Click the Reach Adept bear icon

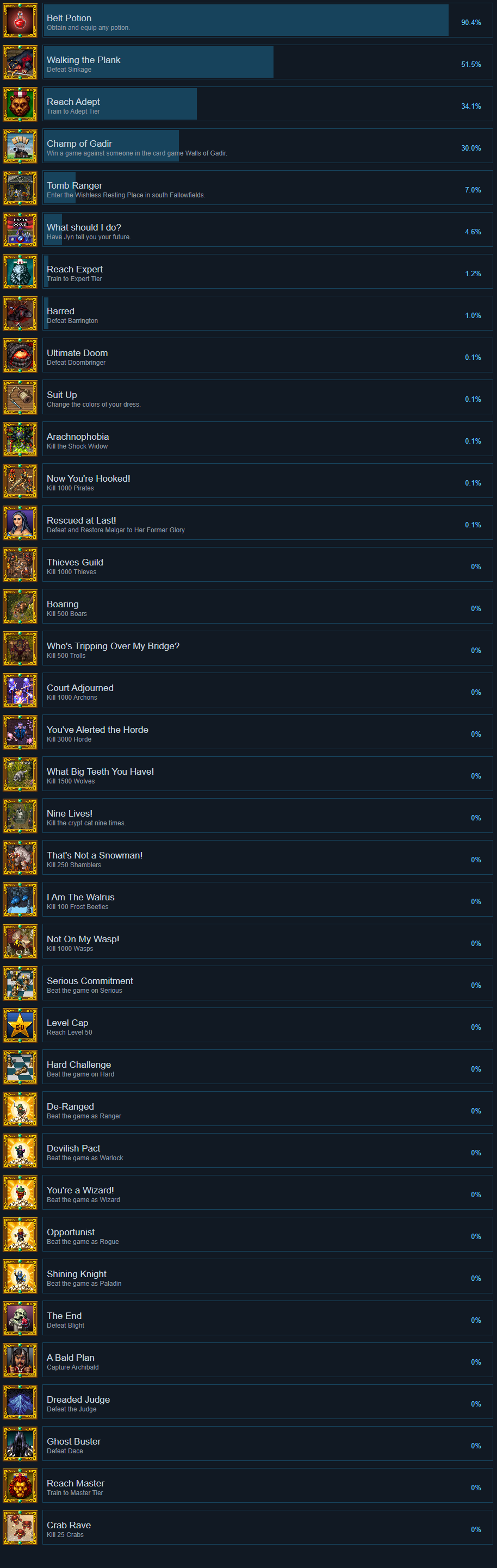[x=20, y=104]
